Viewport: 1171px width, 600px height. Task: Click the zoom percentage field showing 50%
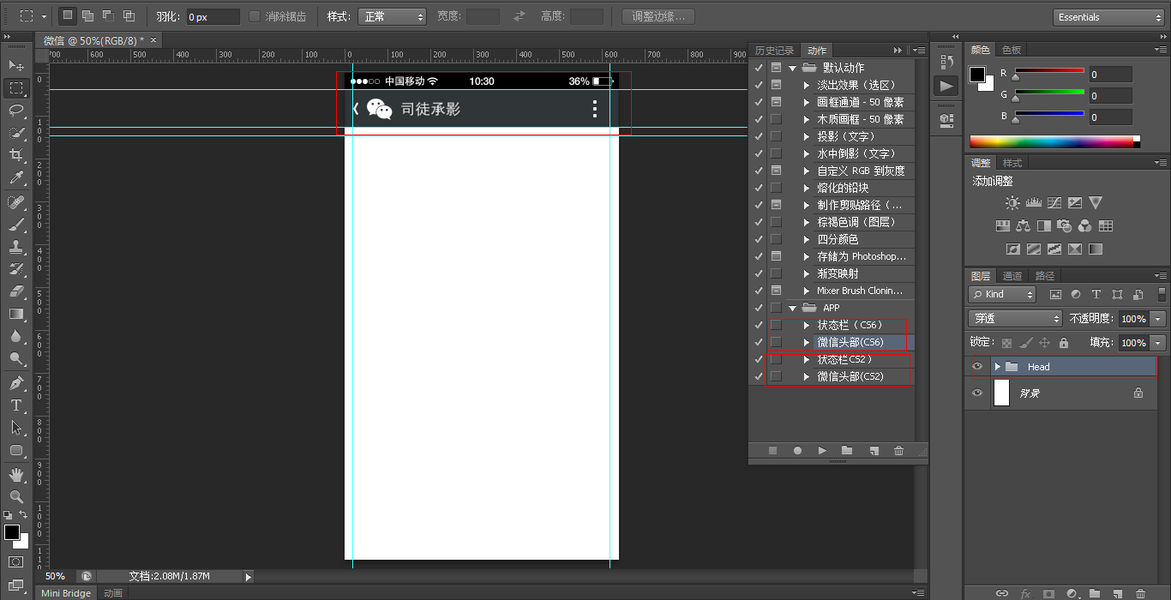(56, 576)
